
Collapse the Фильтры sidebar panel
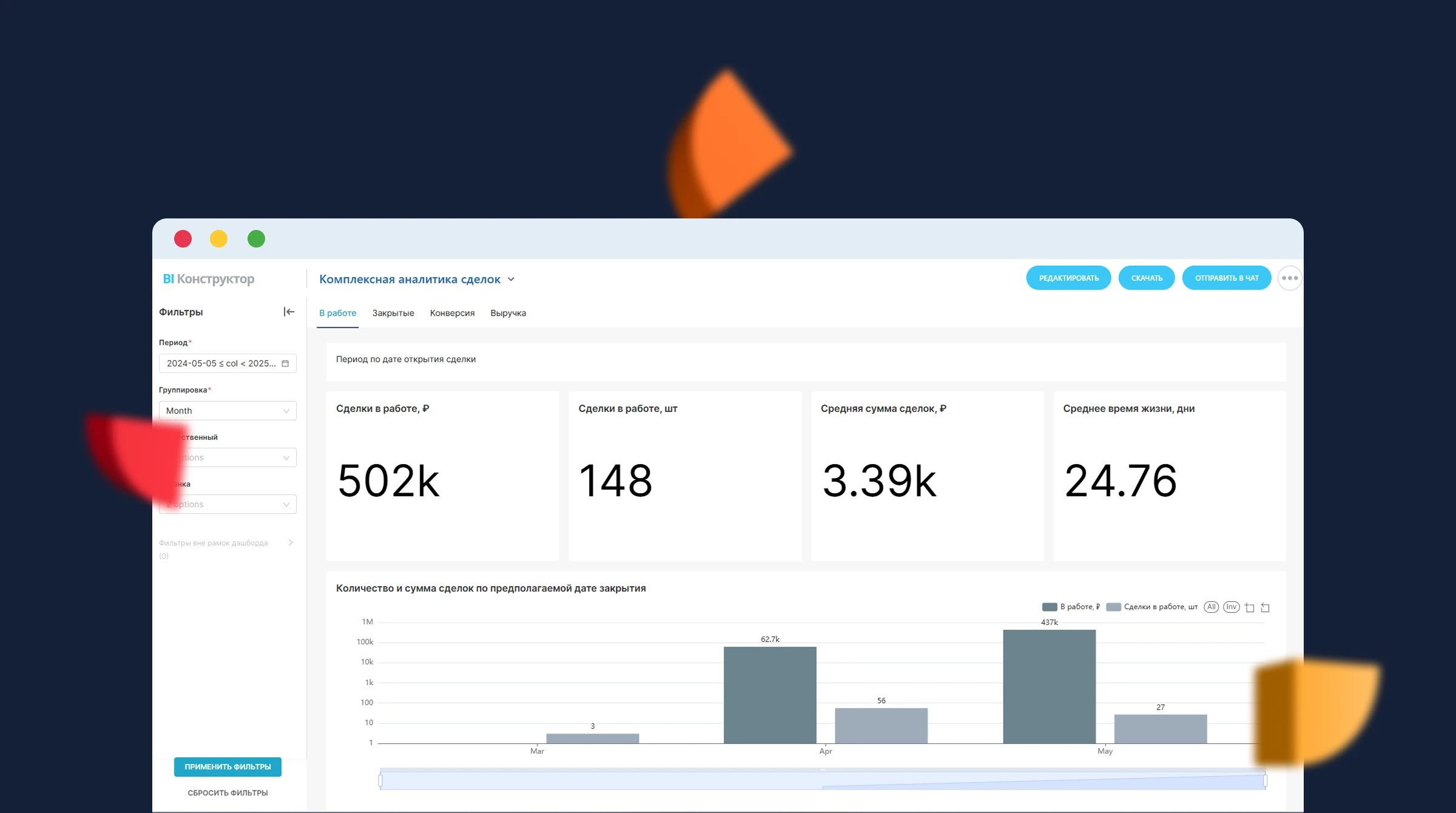point(289,312)
